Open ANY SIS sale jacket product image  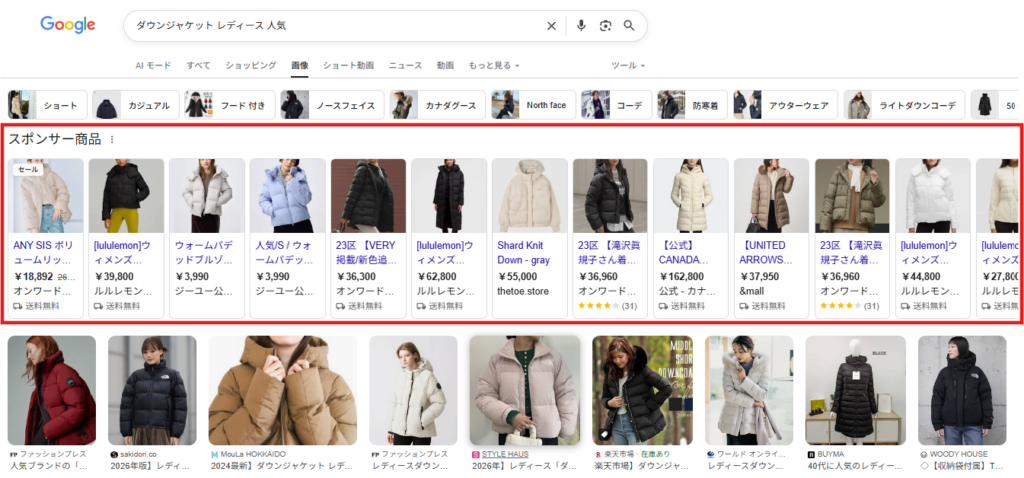pyautogui.click(x=46, y=196)
